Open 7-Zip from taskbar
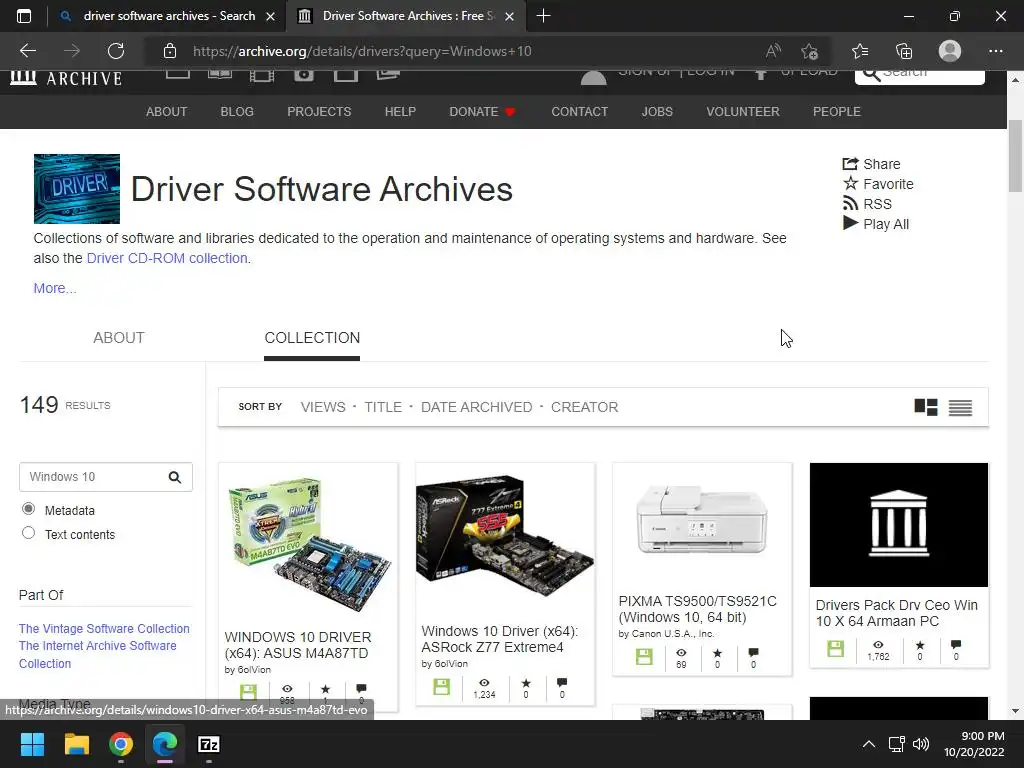This screenshot has height=768, width=1024. tap(209, 744)
